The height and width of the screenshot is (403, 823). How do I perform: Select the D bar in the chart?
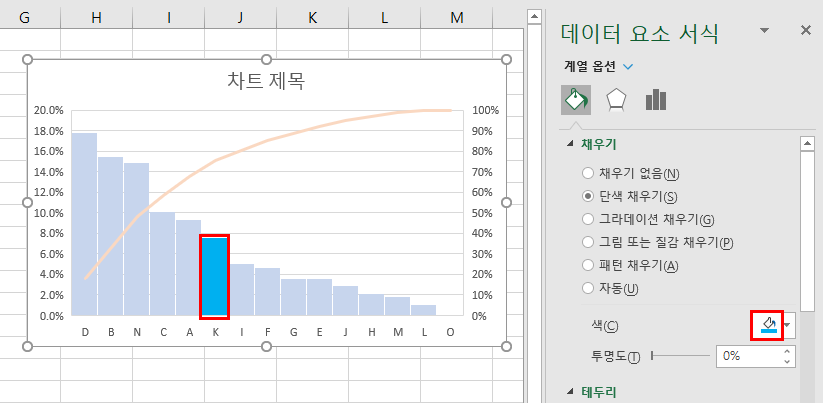click(84, 224)
